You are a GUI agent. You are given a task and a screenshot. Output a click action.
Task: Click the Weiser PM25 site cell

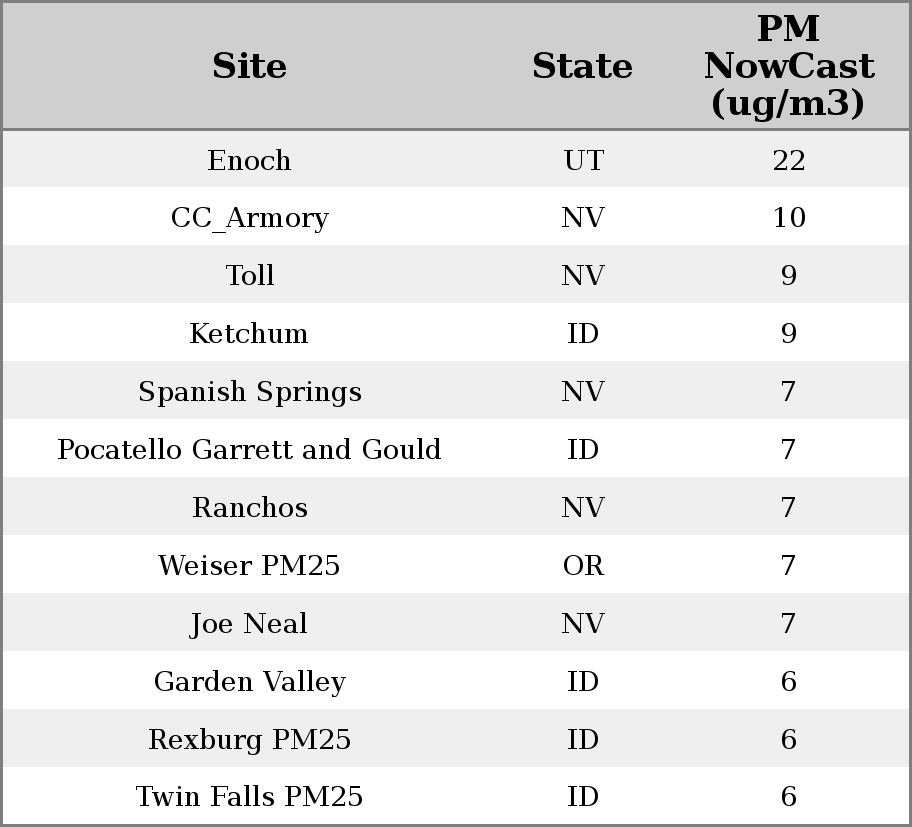pyautogui.click(x=249, y=566)
